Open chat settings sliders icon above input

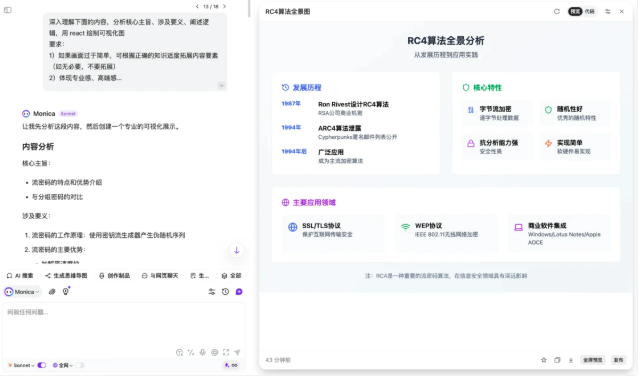(x=212, y=292)
